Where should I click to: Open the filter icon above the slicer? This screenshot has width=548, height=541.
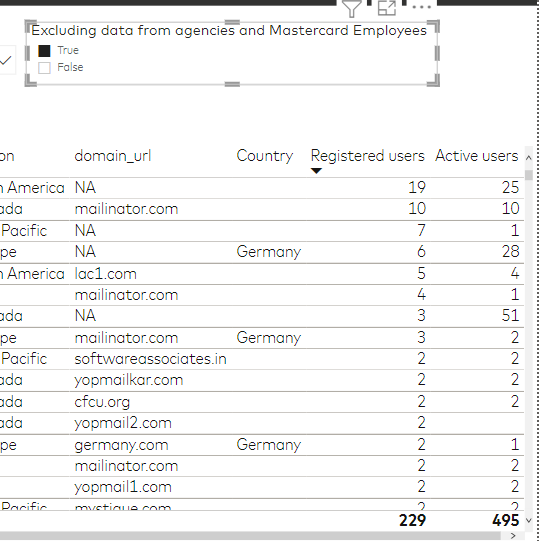[351, 8]
